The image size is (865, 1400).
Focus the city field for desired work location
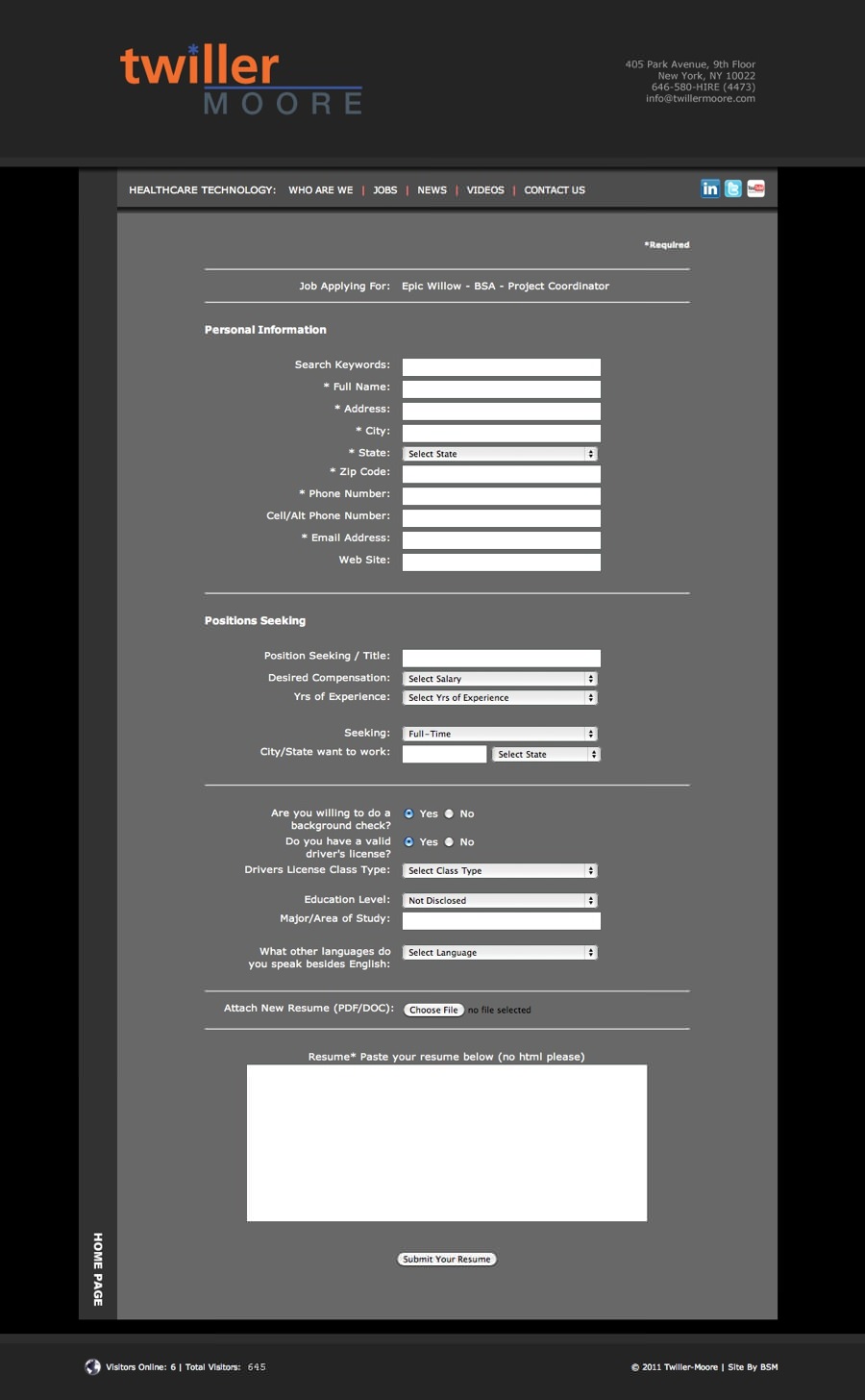point(445,755)
